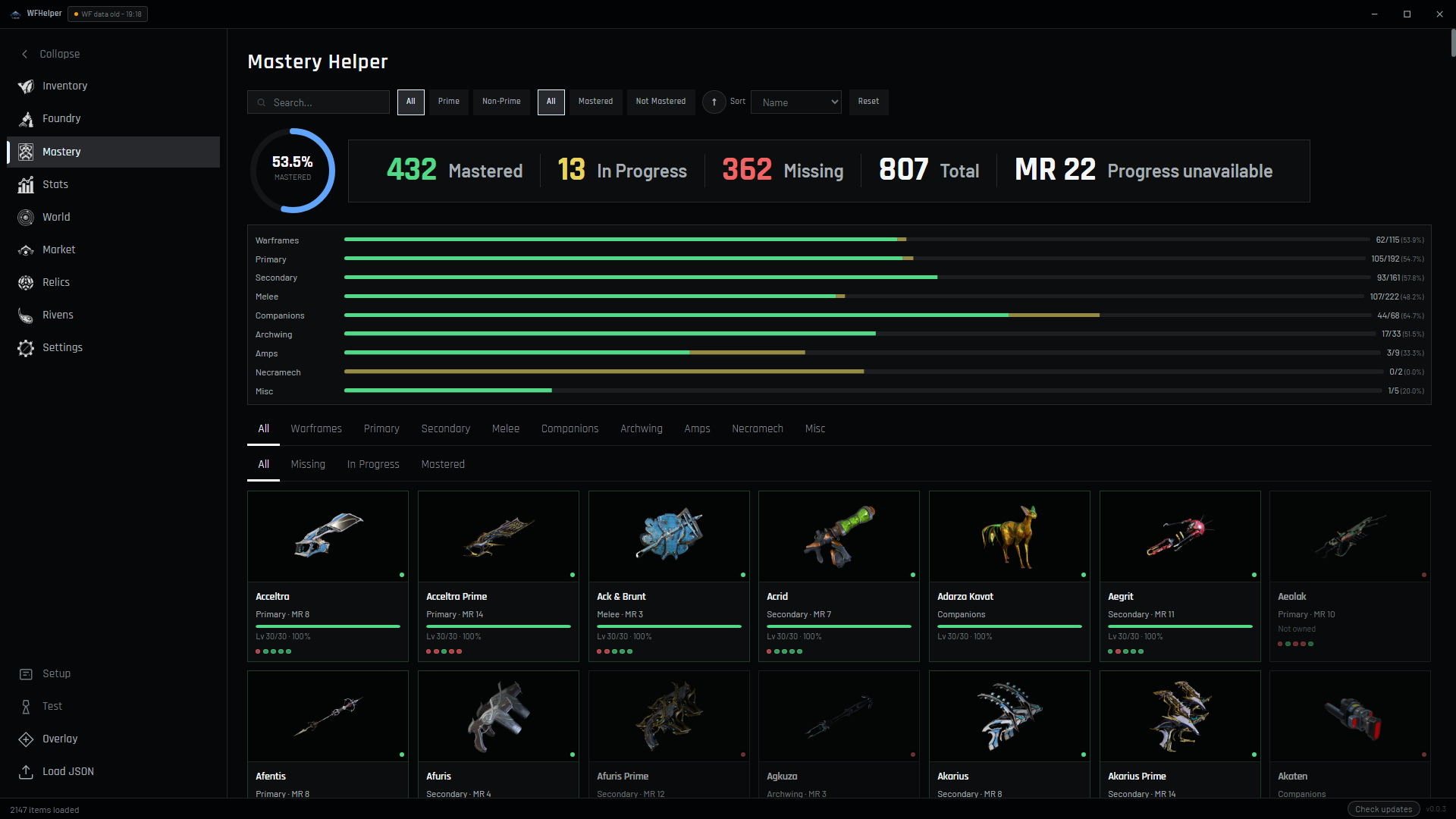Open the Acceltra Prime weapon card

[498, 576]
